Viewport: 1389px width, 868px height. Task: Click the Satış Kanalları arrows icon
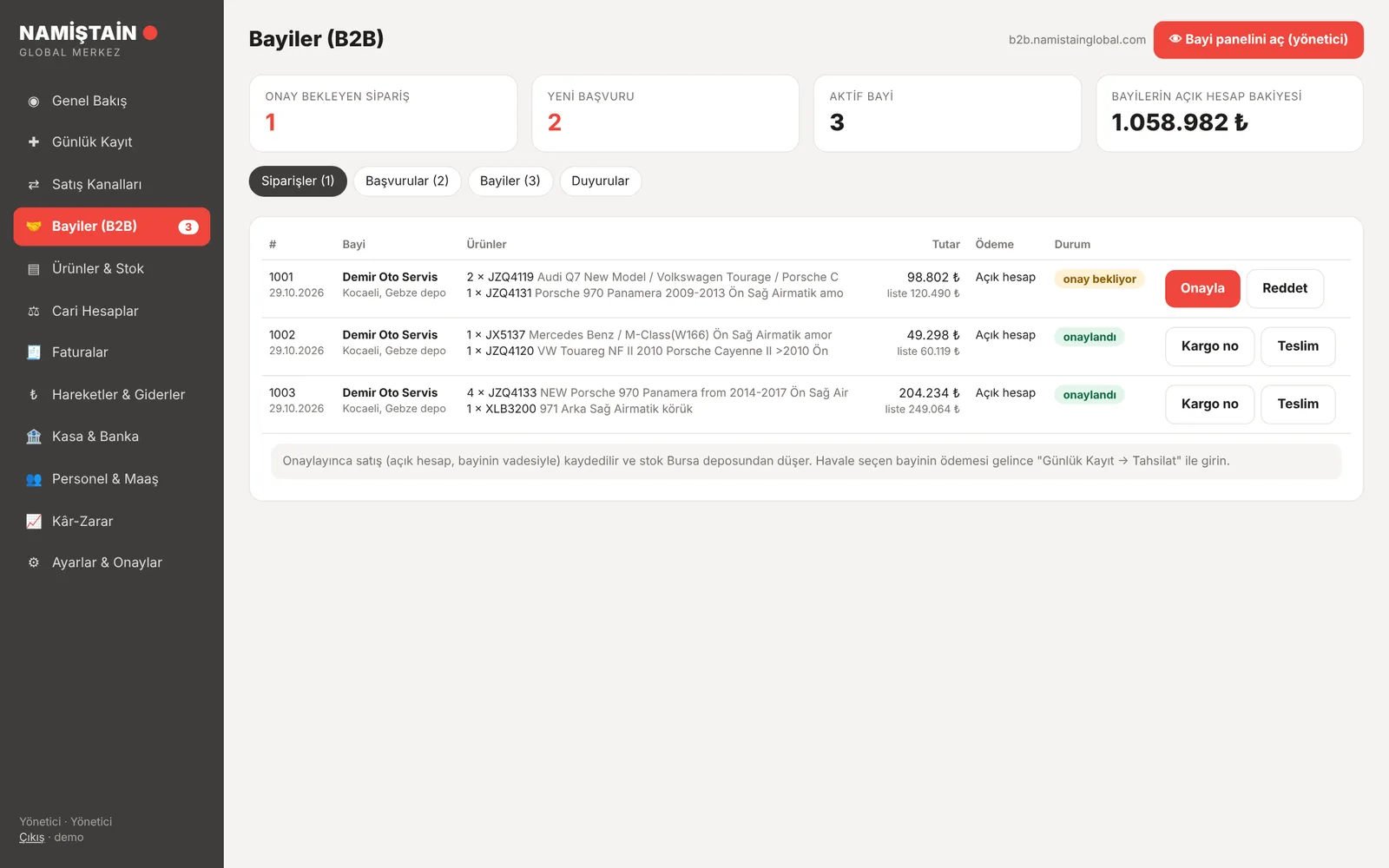click(34, 184)
